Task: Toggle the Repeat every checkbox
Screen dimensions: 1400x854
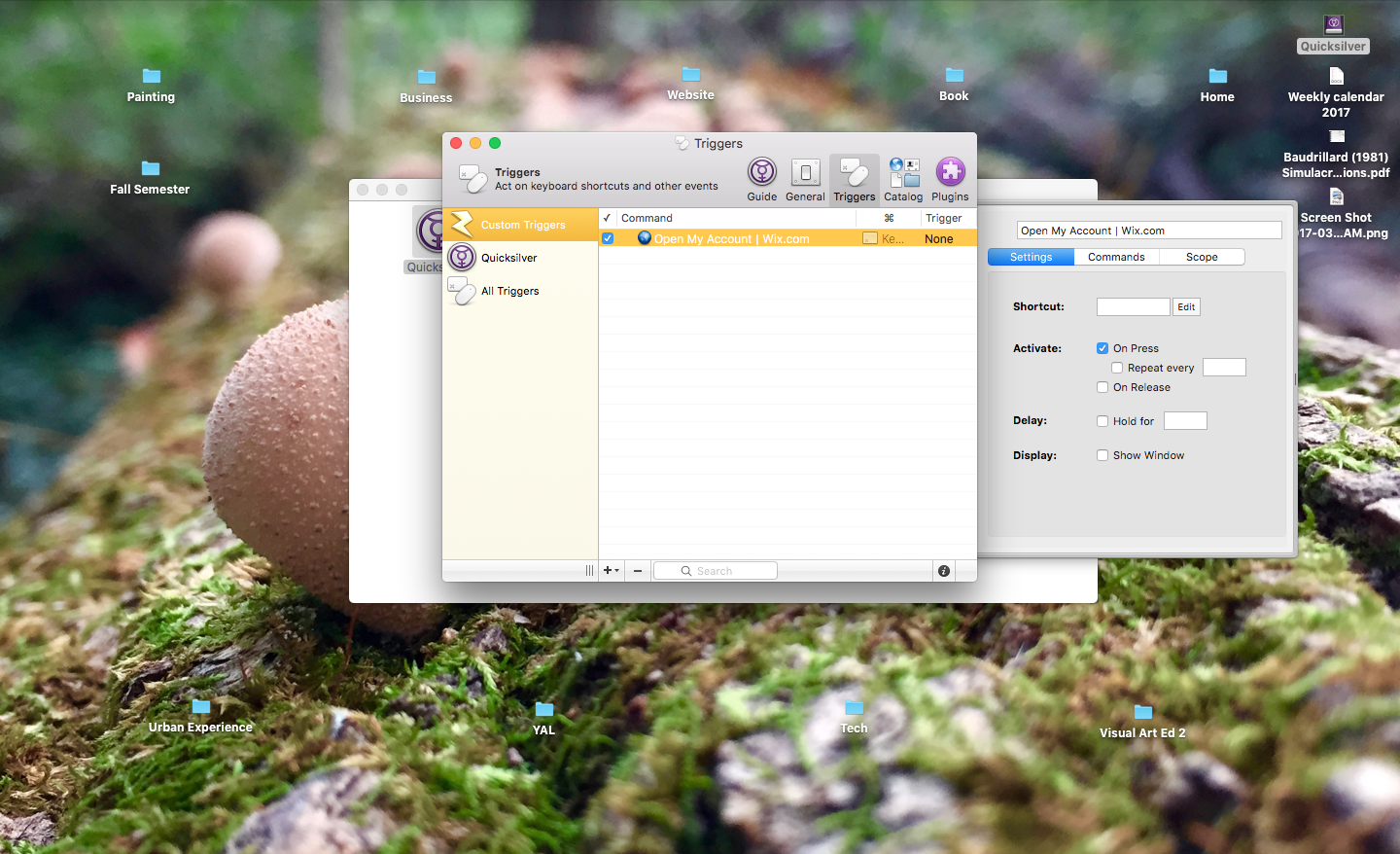Action: 1117,368
